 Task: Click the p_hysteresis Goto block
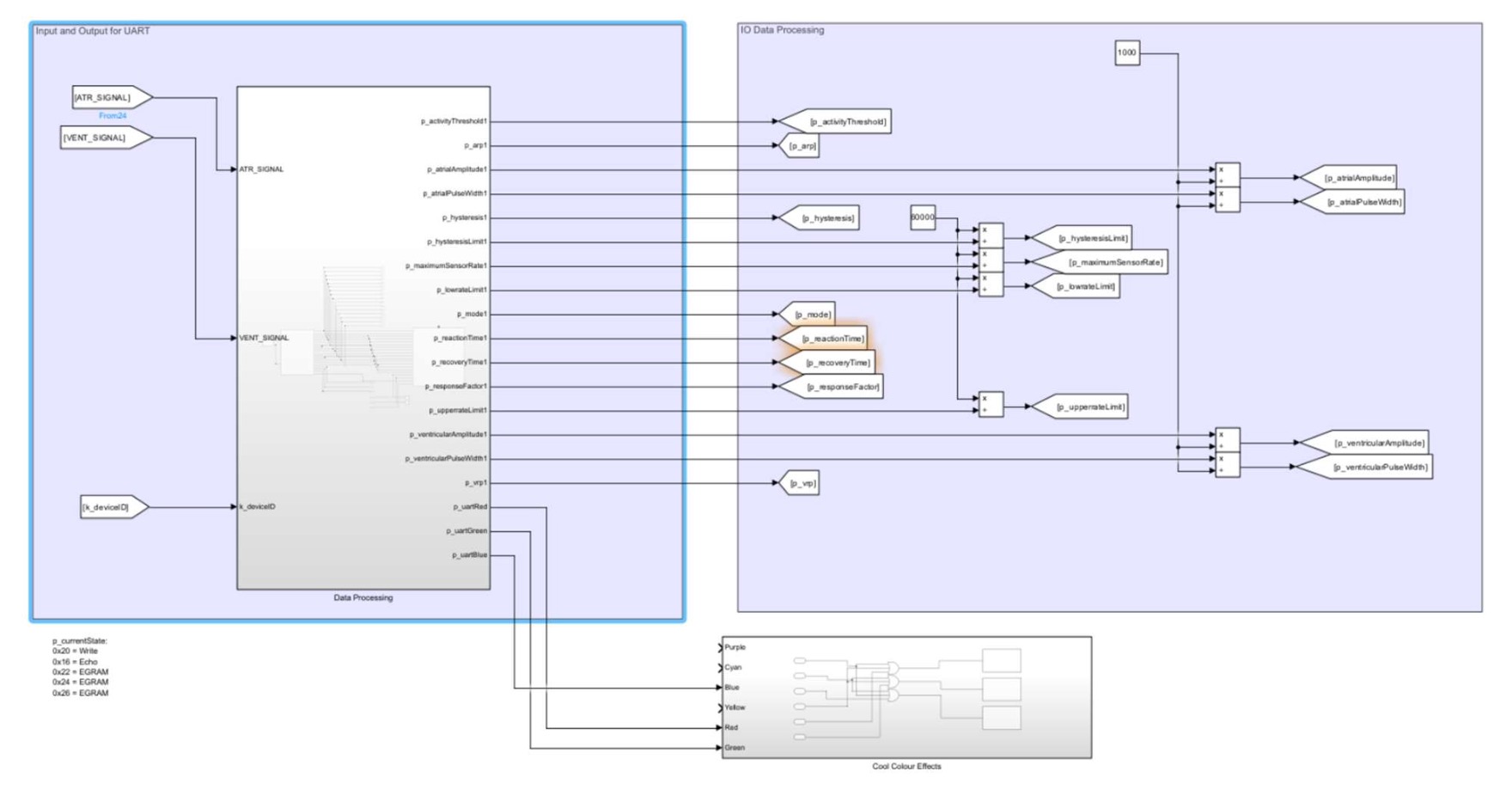818,217
